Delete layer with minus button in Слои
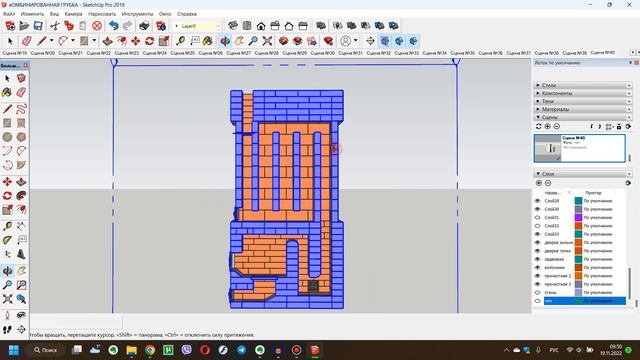Screen dimensions: 640x360 pyautogui.click(x=548, y=183)
